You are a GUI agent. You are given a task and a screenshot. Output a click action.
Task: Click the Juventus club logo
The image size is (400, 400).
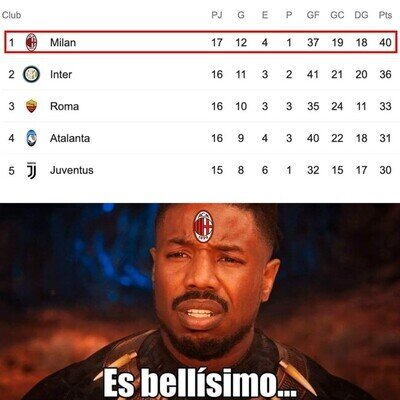coord(31,170)
